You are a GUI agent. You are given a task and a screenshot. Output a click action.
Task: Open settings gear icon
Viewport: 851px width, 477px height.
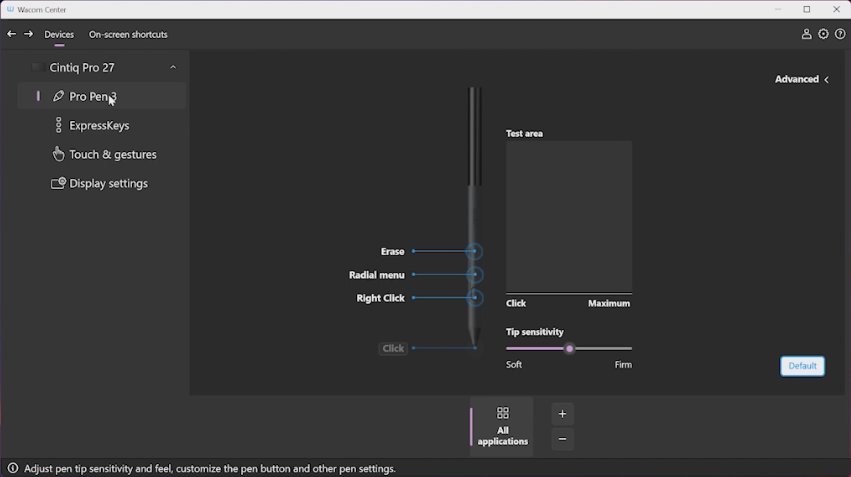[823, 34]
